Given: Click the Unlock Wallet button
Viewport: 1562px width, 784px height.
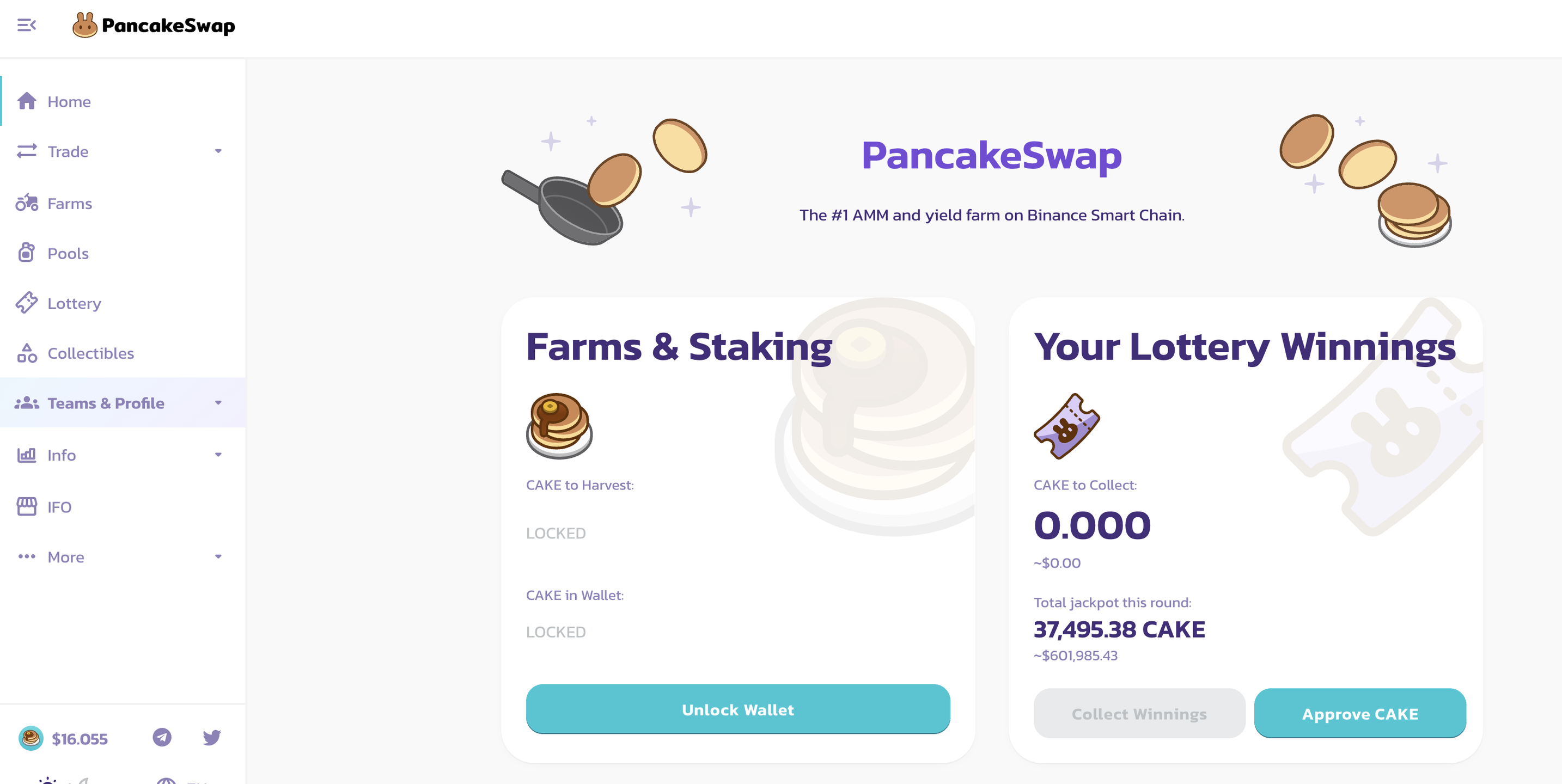Looking at the screenshot, I should [x=737, y=709].
